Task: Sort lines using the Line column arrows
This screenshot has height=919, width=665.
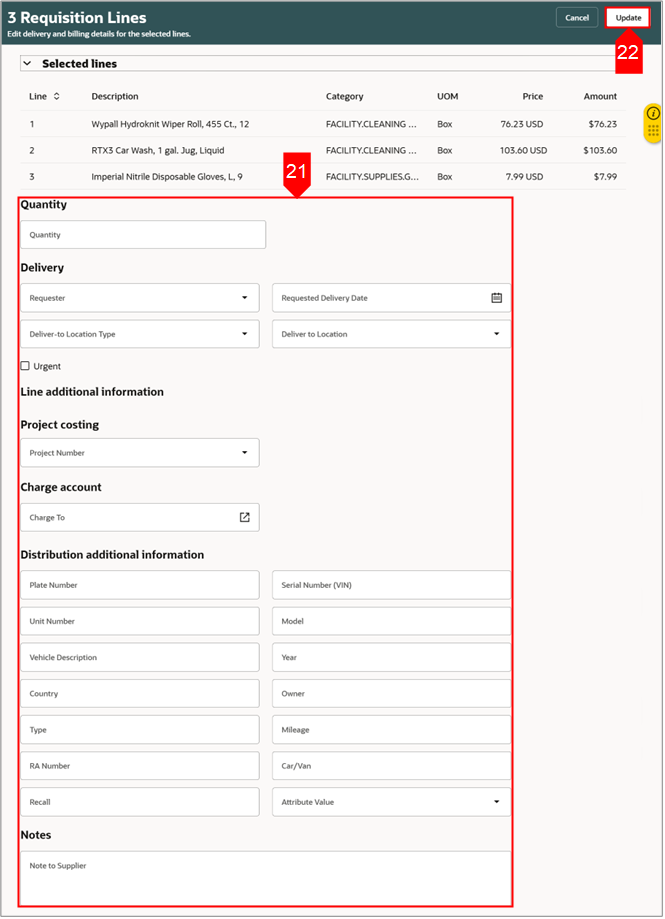Action: coord(56,97)
